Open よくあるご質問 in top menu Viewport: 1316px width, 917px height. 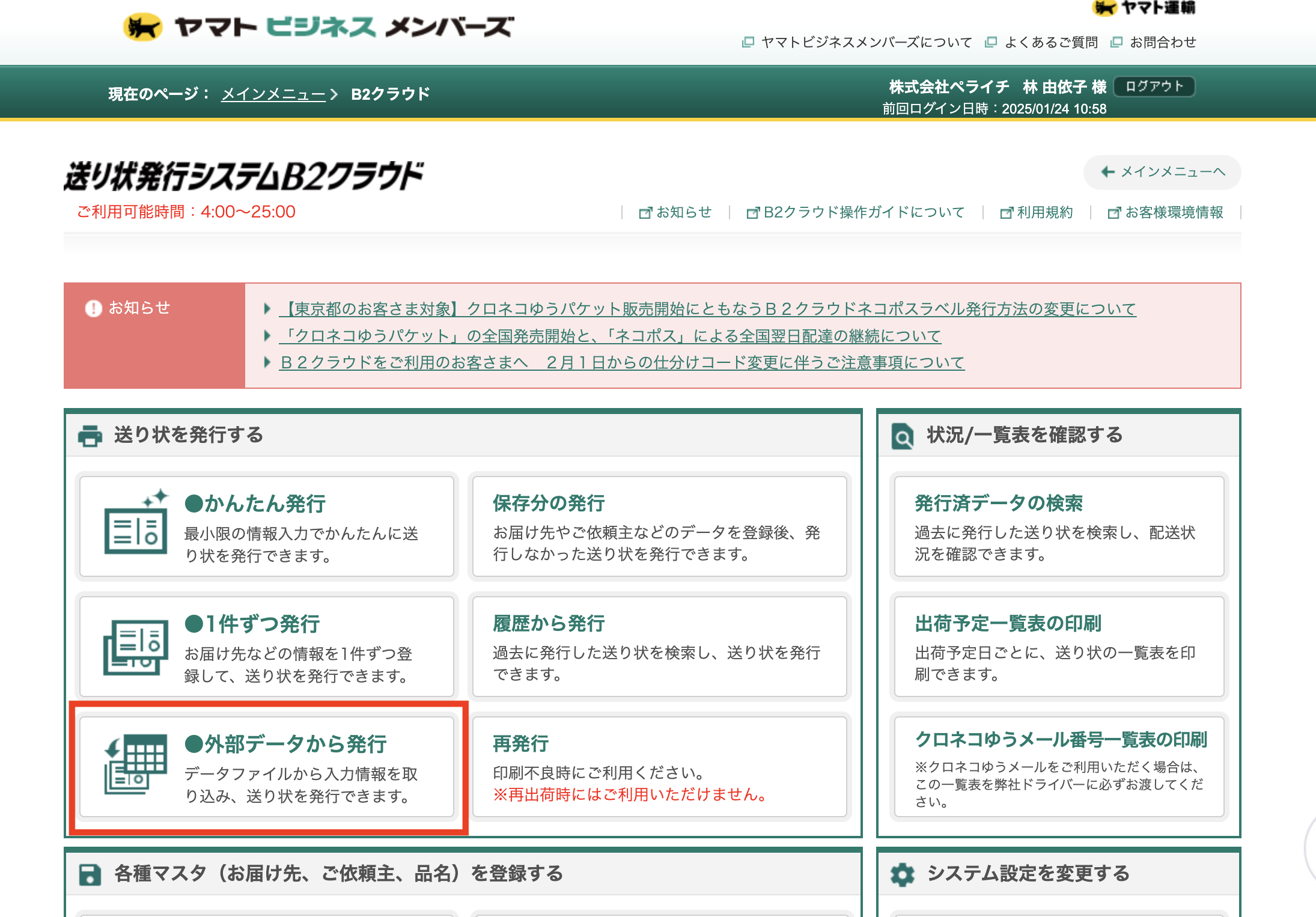[1050, 42]
